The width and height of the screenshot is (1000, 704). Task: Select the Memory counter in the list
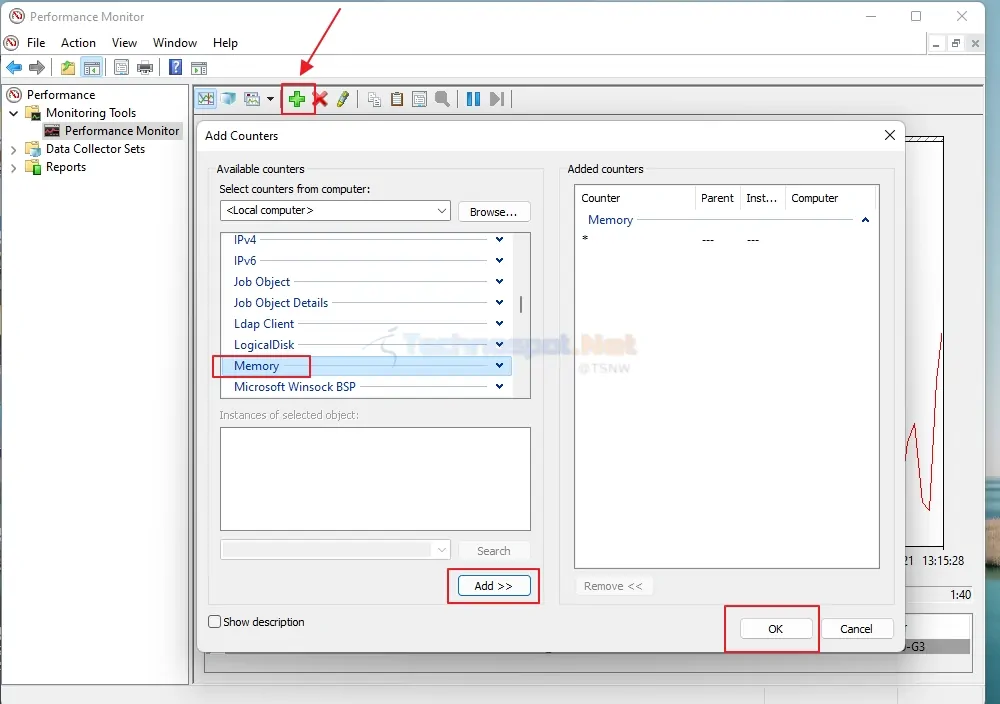coord(366,366)
